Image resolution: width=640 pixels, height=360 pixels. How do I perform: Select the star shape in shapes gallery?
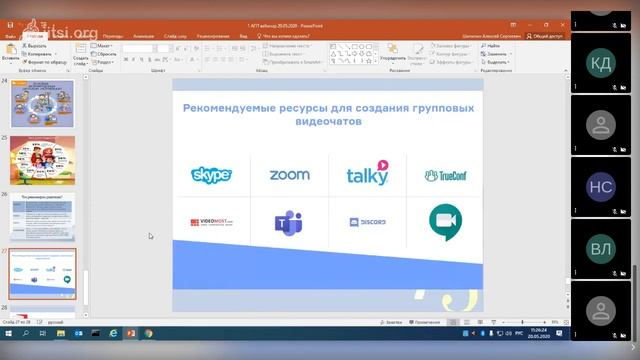click(x=369, y=61)
